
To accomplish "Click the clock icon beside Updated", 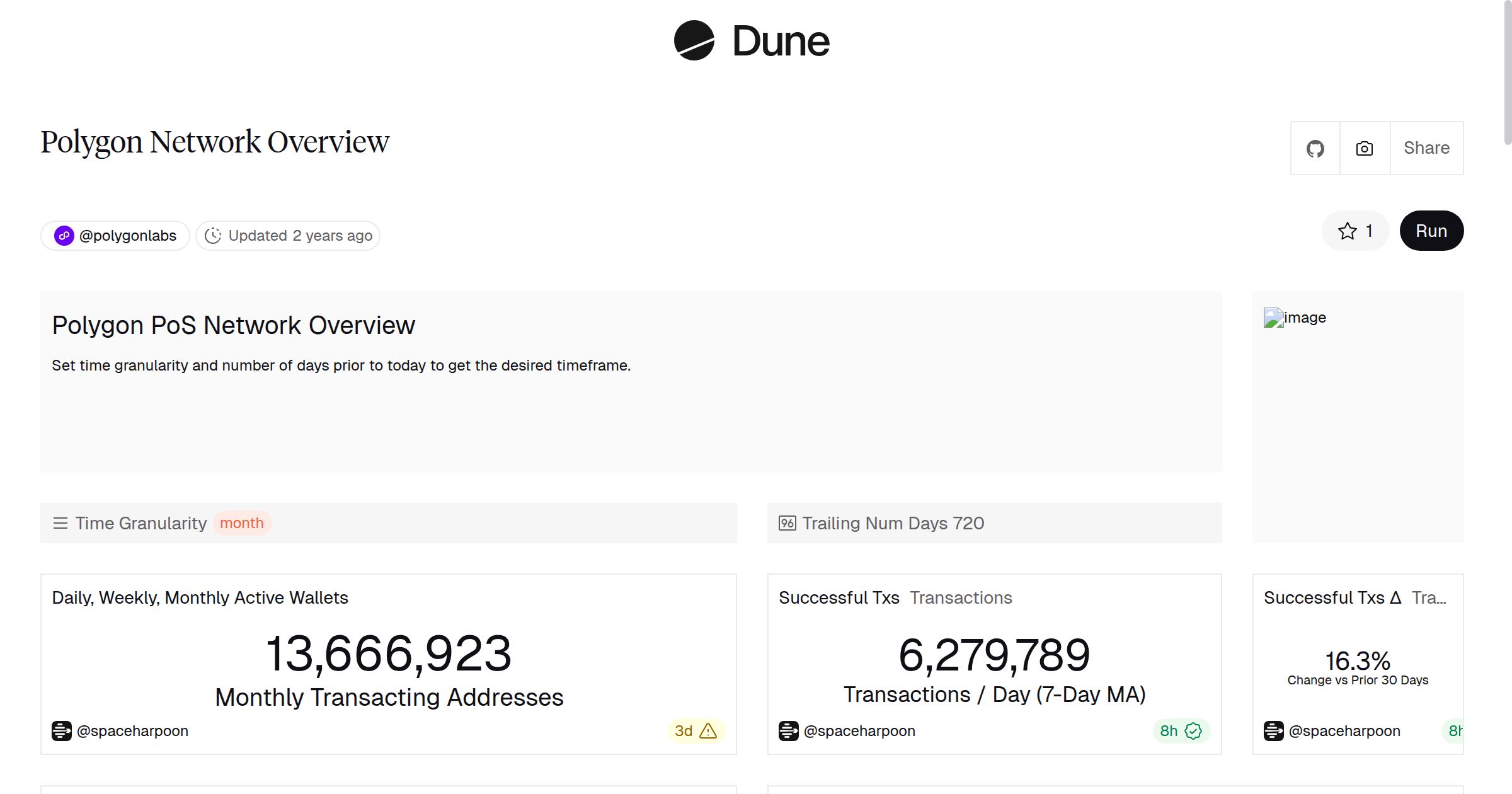I will click(213, 236).
